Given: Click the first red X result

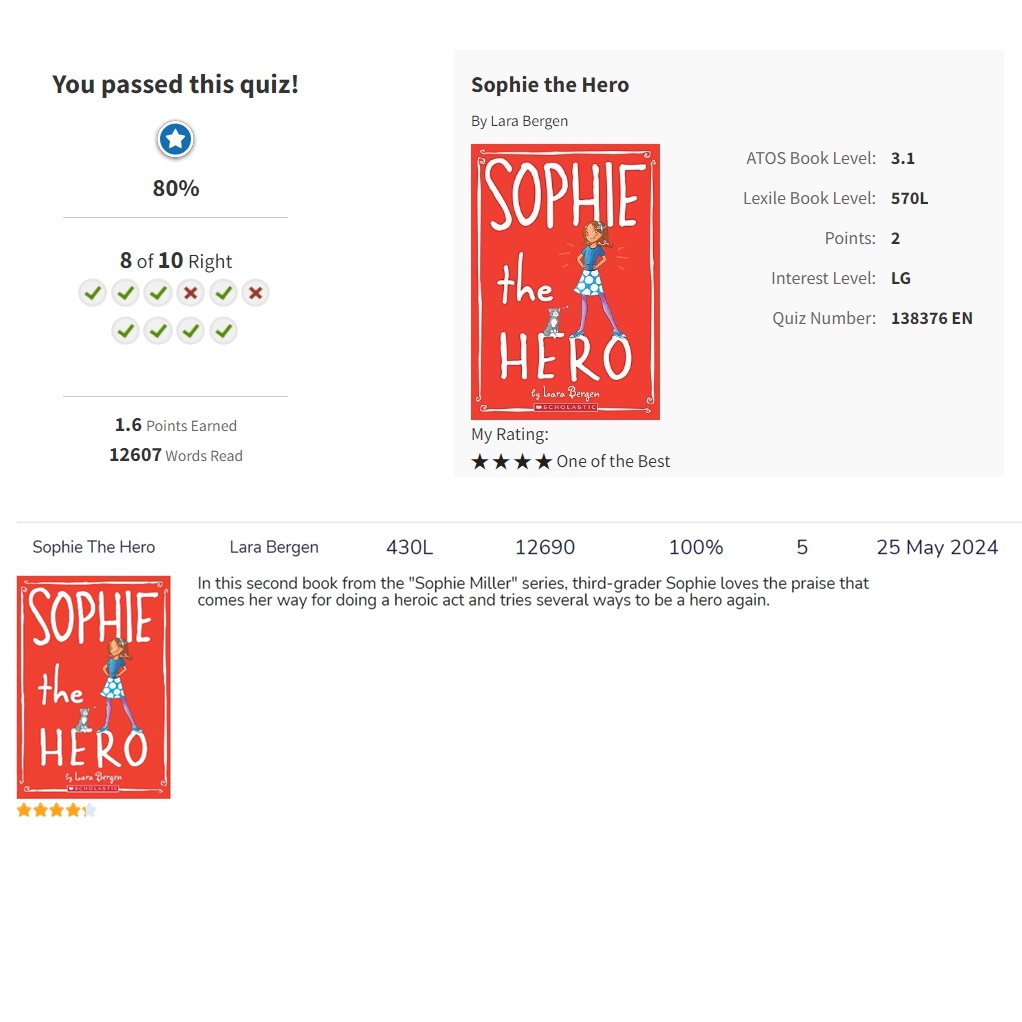Looking at the screenshot, I should 190,293.
